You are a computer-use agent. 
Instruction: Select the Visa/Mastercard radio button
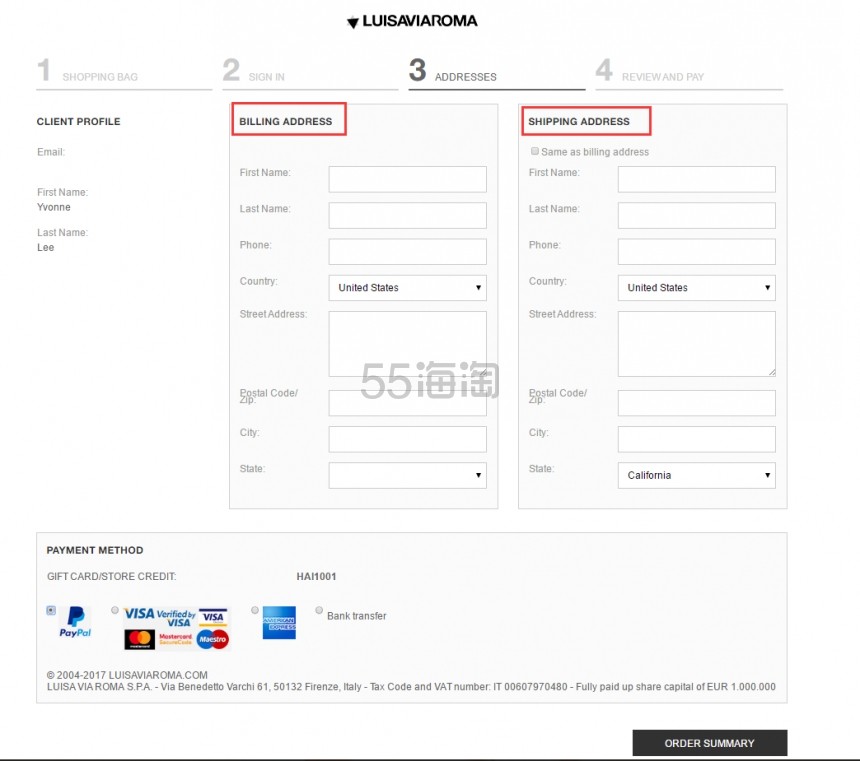tap(115, 610)
